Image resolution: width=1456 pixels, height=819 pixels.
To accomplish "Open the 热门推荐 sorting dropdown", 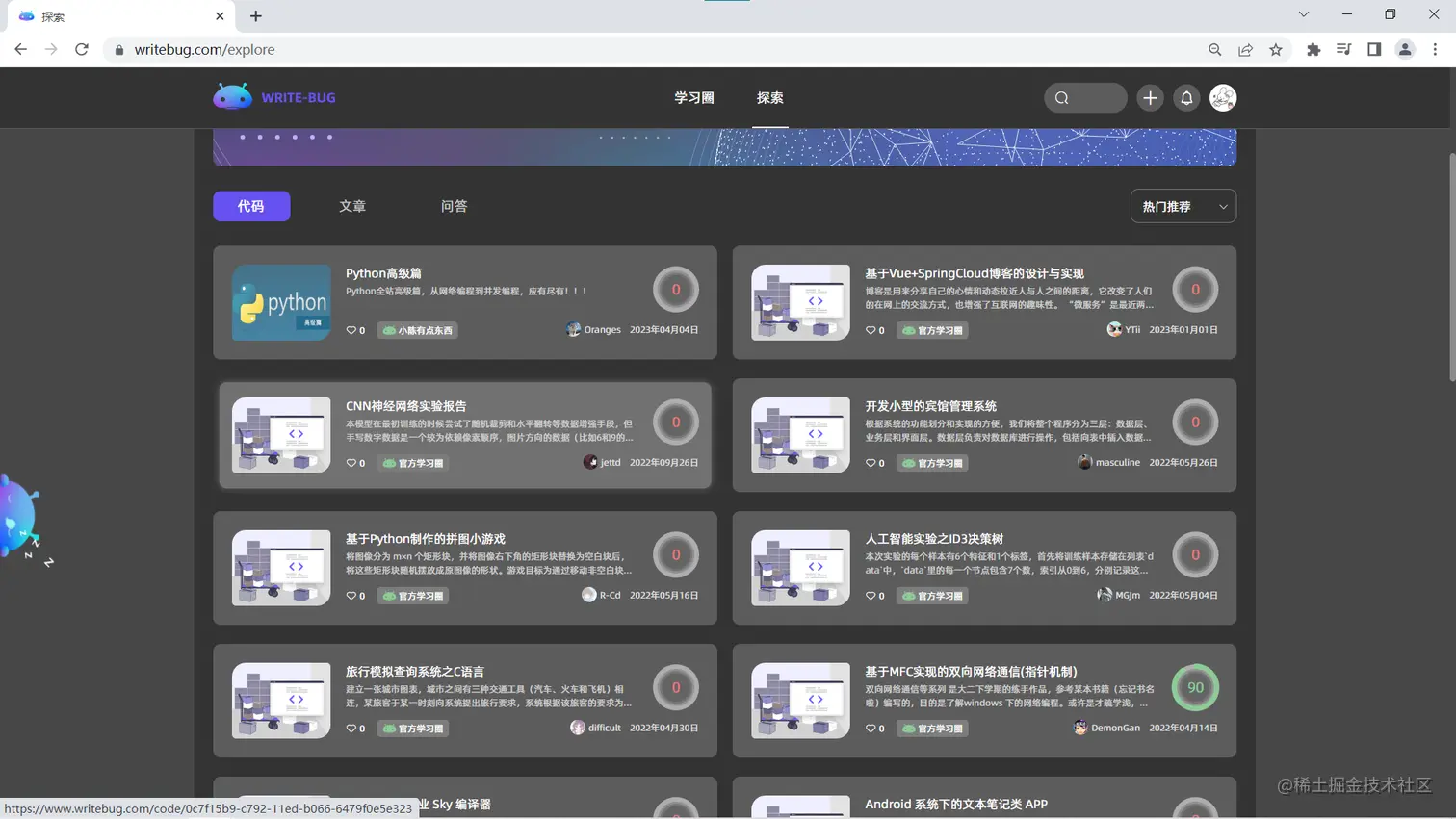I will point(1183,206).
